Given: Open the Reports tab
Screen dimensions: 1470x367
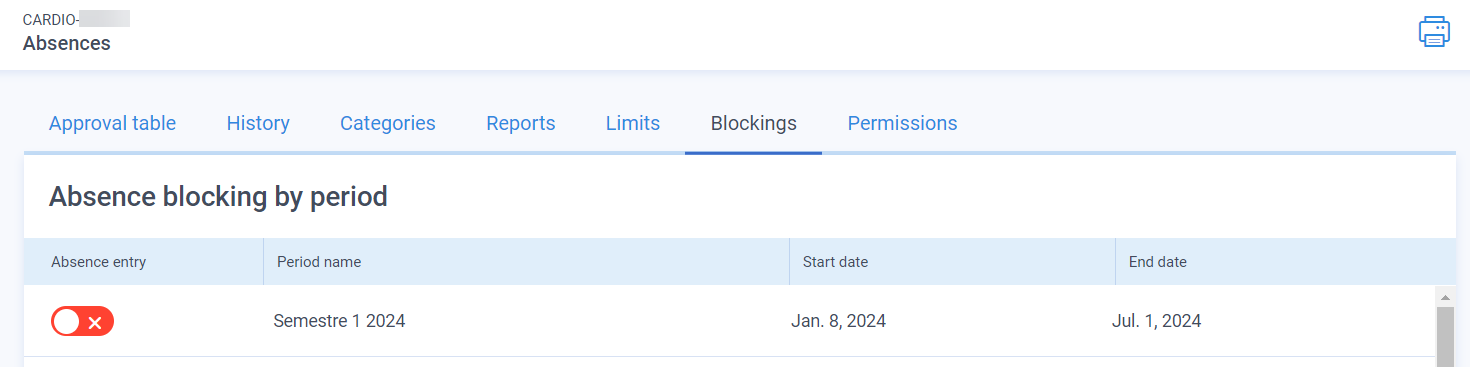Looking at the screenshot, I should [521, 123].
